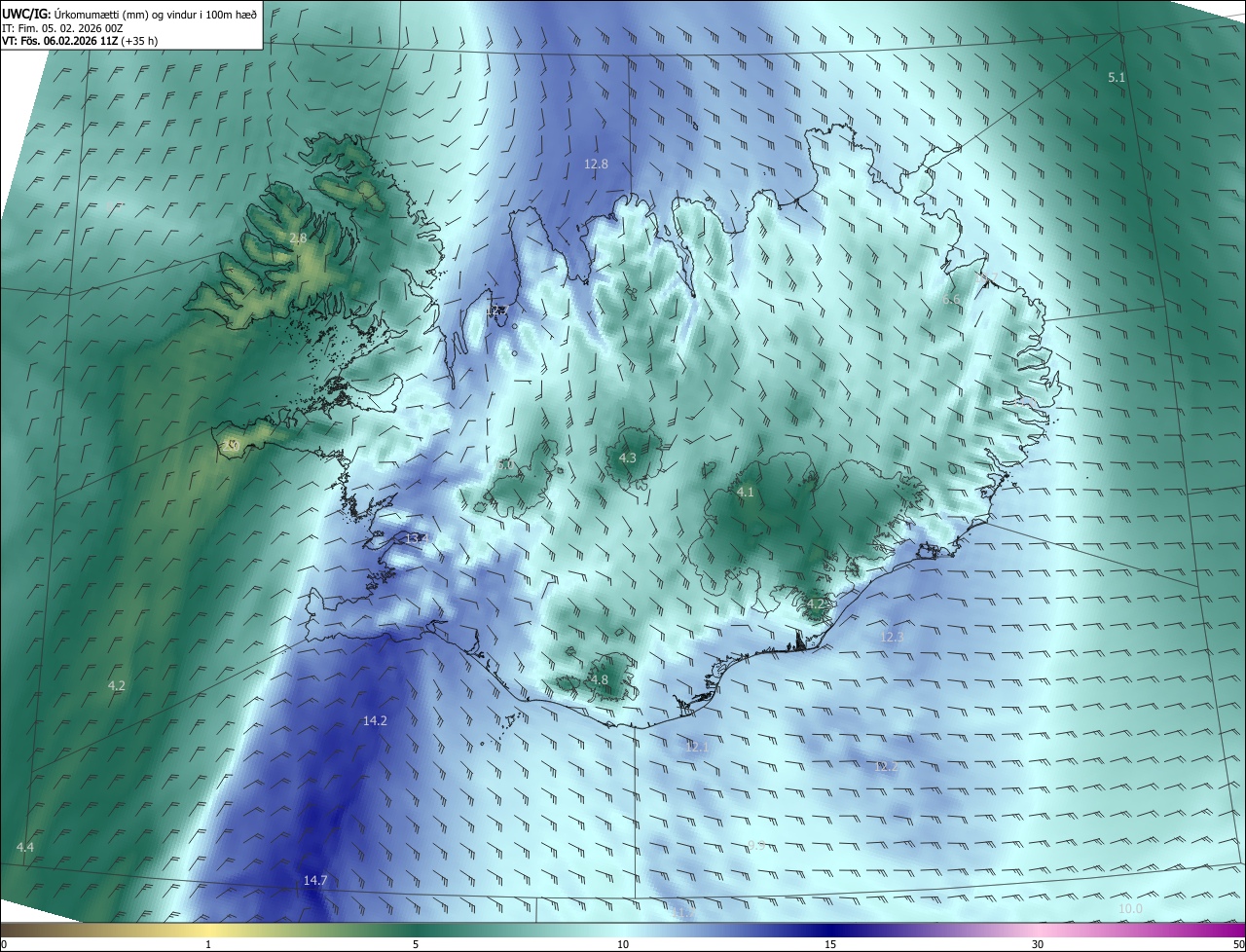Click the map value label 9.9

pyautogui.click(x=756, y=846)
